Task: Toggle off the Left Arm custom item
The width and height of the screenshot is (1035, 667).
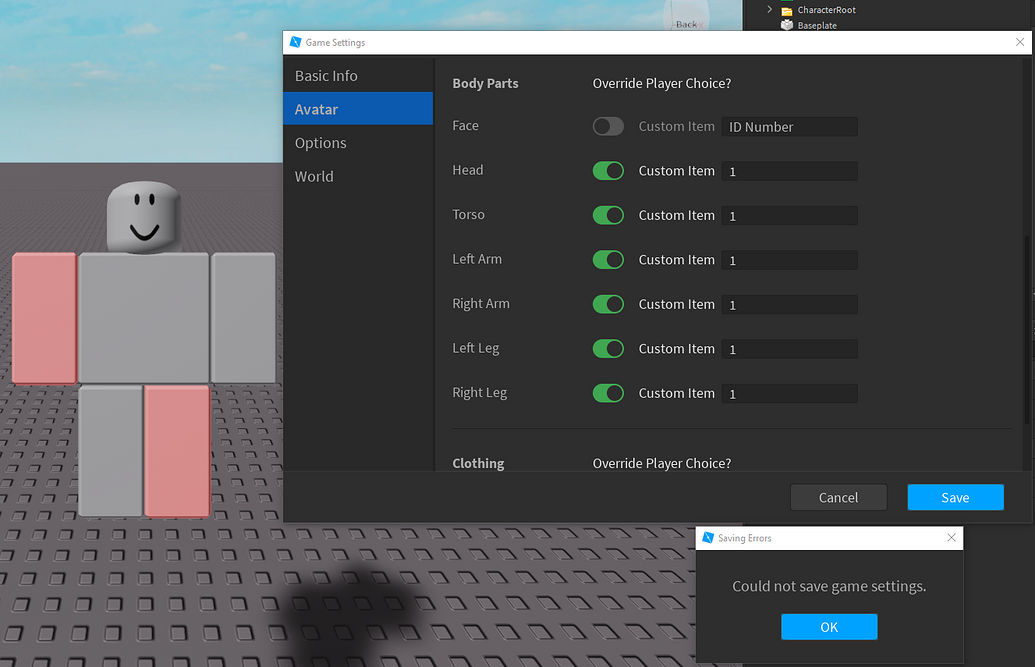Action: click(x=608, y=259)
